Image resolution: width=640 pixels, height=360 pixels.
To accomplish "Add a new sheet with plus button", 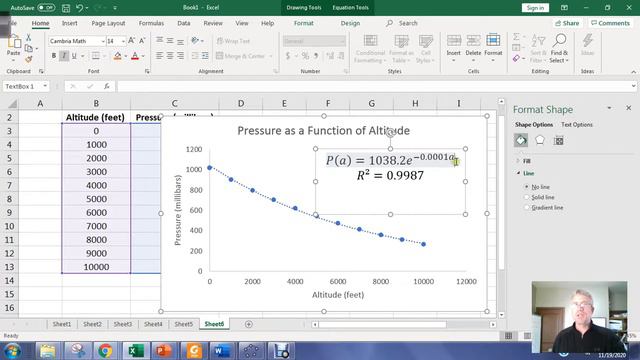I will pos(249,324).
